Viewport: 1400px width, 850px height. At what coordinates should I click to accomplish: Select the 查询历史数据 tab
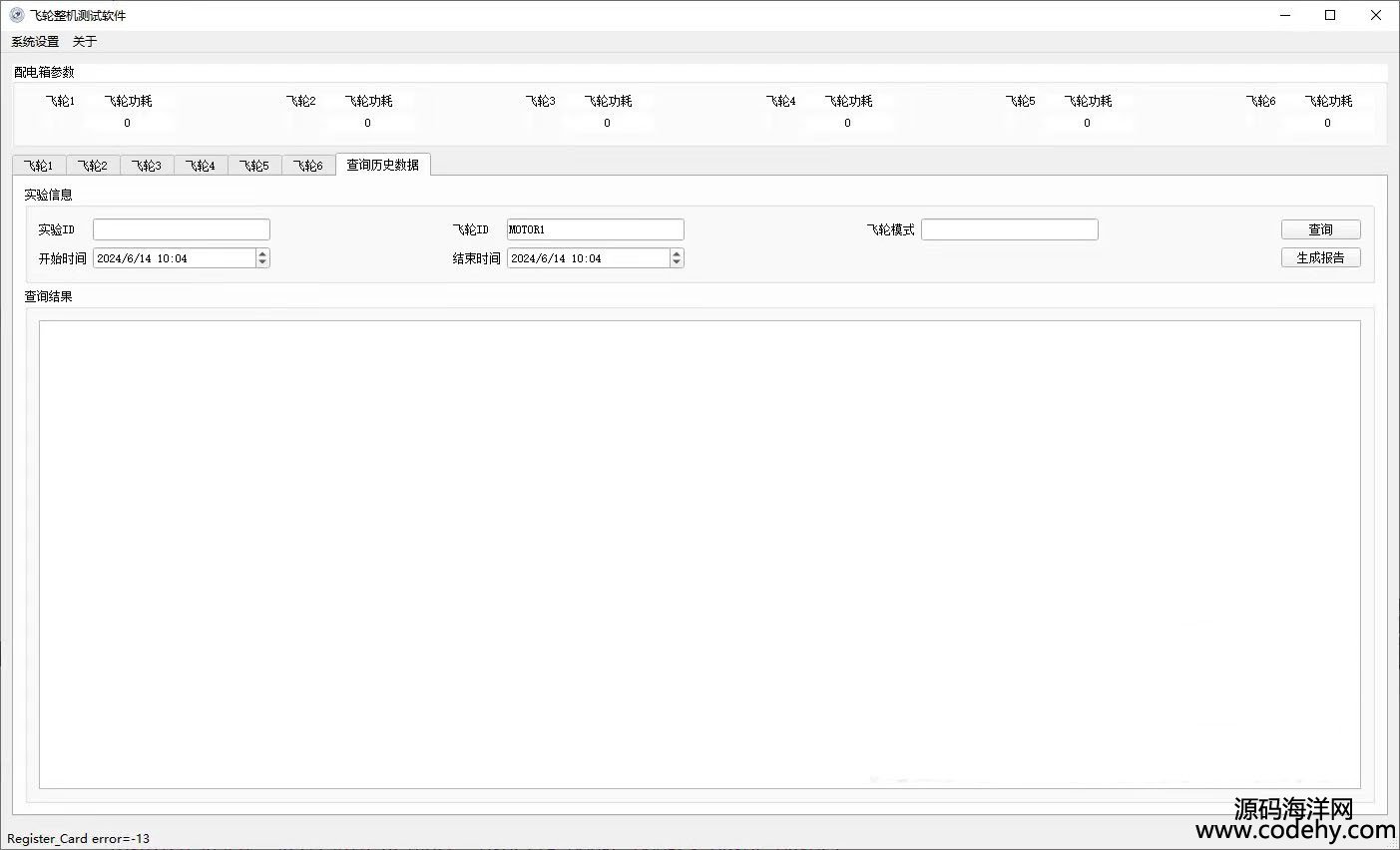[382, 165]
